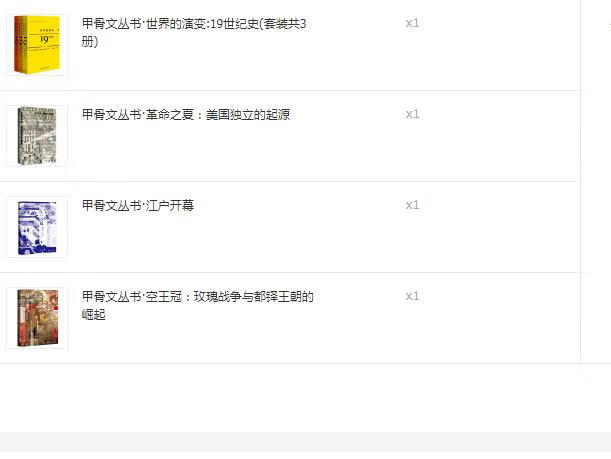Click quantity x1 beside 江户开幕 item
This screenshot has height=459, width=611.
click(x=412, y=205)
